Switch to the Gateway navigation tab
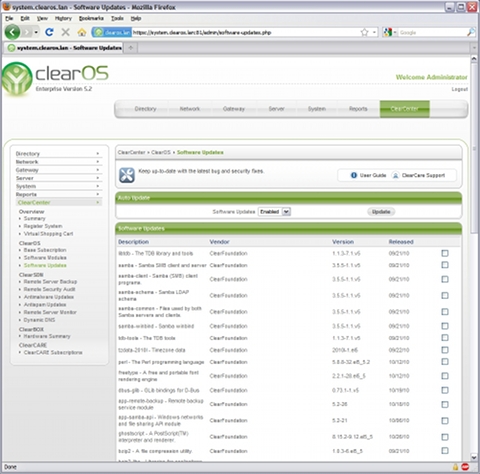This screenshot has width=480, height=474. (234, 109)
